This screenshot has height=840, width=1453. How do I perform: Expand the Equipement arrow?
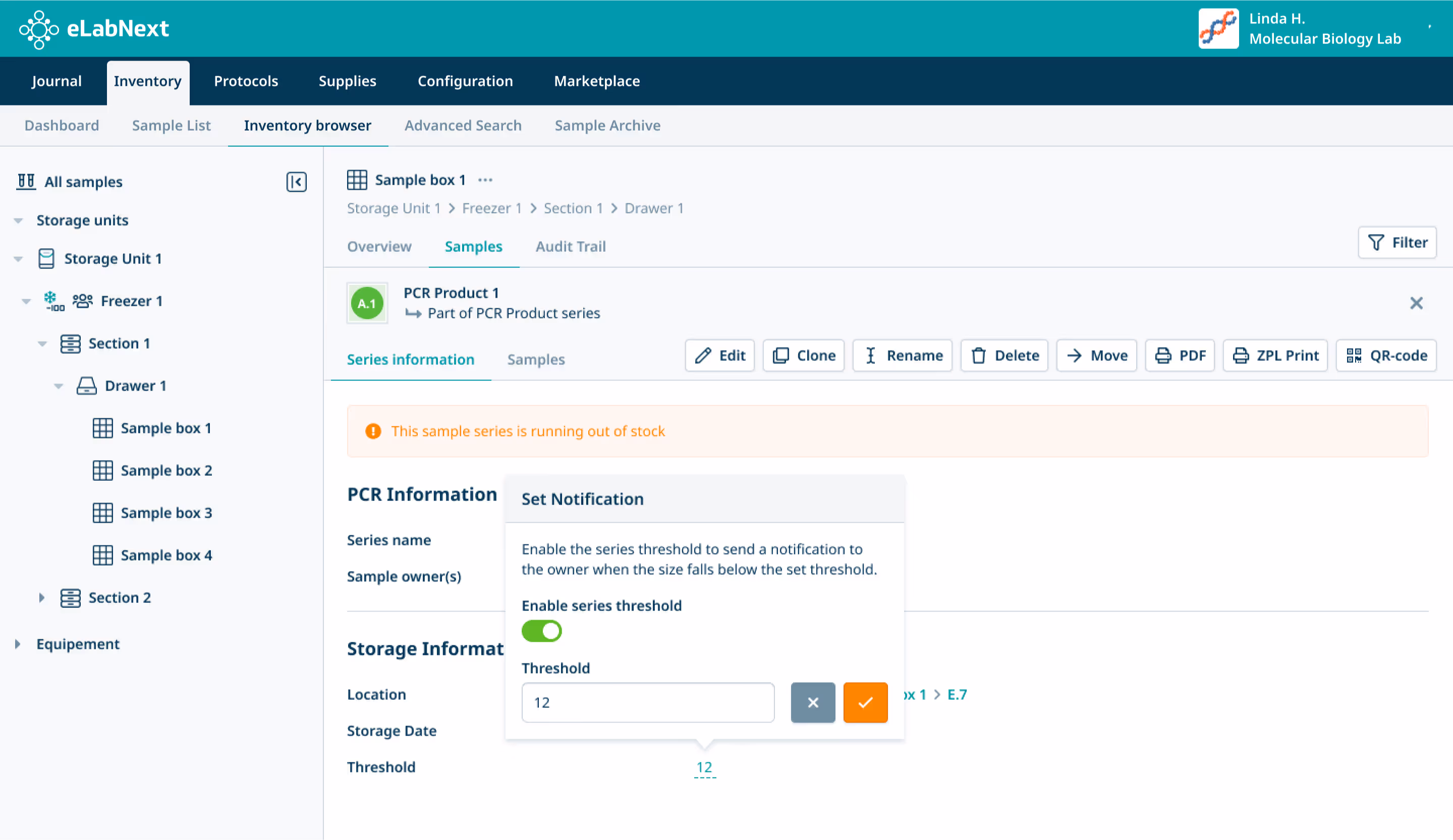tap(17, 645)
